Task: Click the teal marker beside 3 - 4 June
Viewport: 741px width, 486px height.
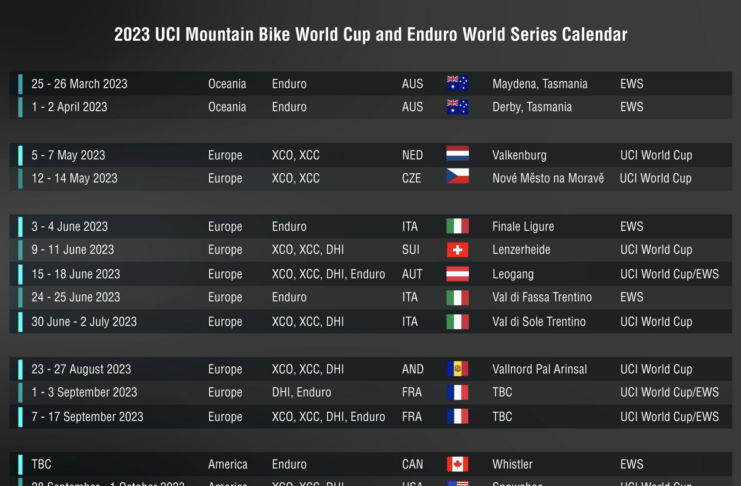Action: [19, 227]
